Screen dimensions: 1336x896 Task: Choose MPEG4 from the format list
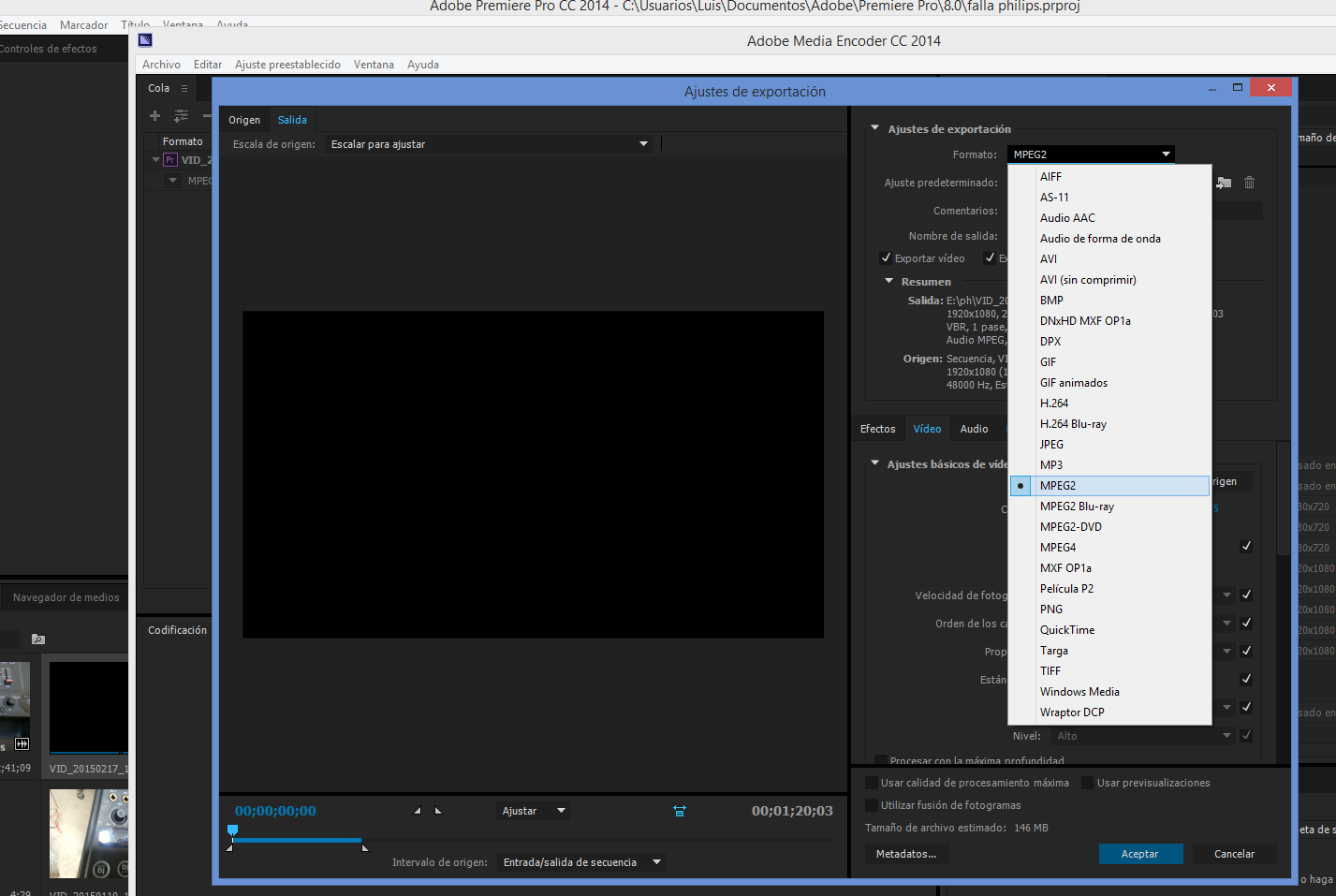click(x=1109, y=548)
